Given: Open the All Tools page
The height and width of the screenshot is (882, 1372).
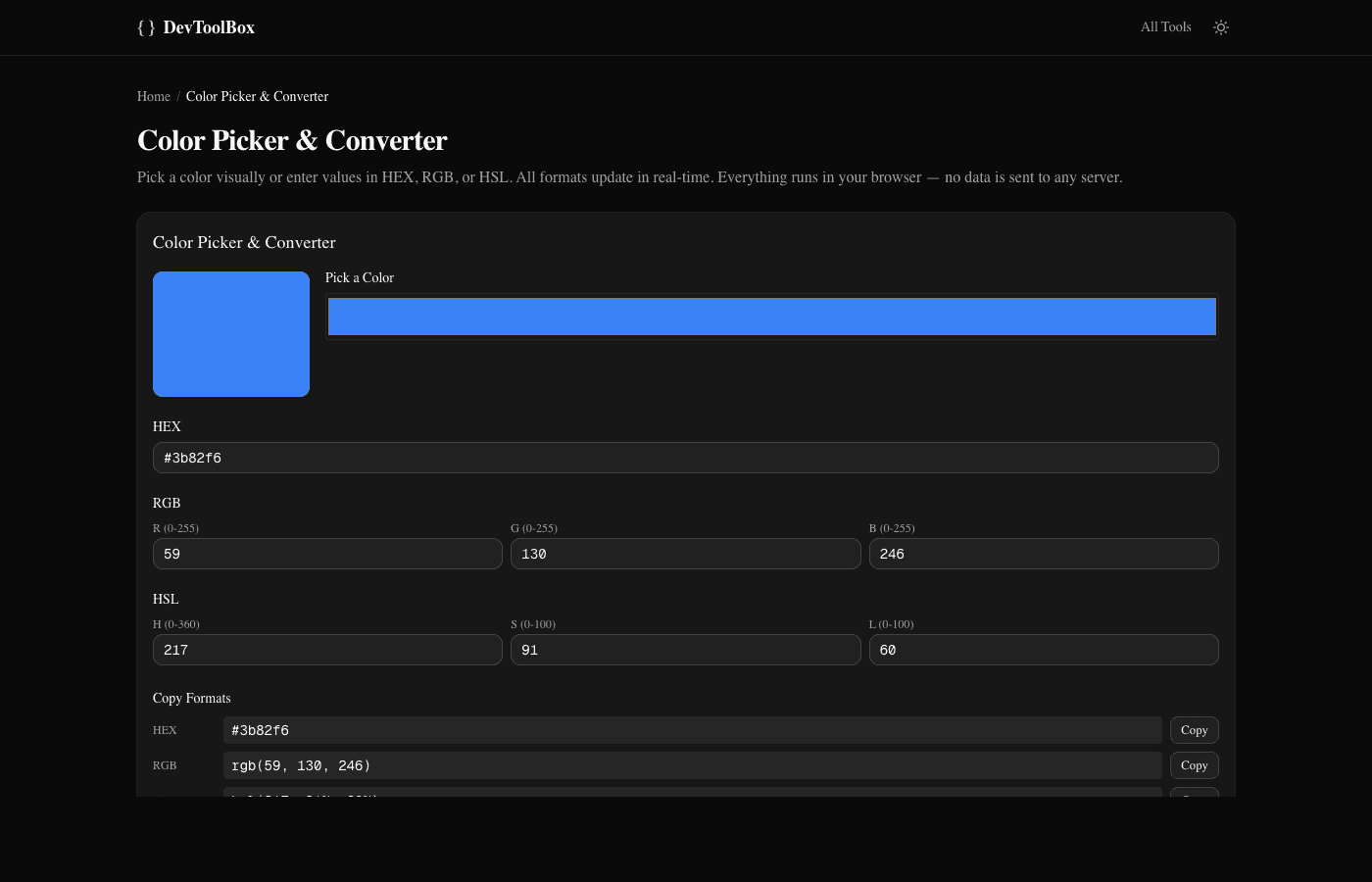Looking at the screenshot, I should point(1165,26).
